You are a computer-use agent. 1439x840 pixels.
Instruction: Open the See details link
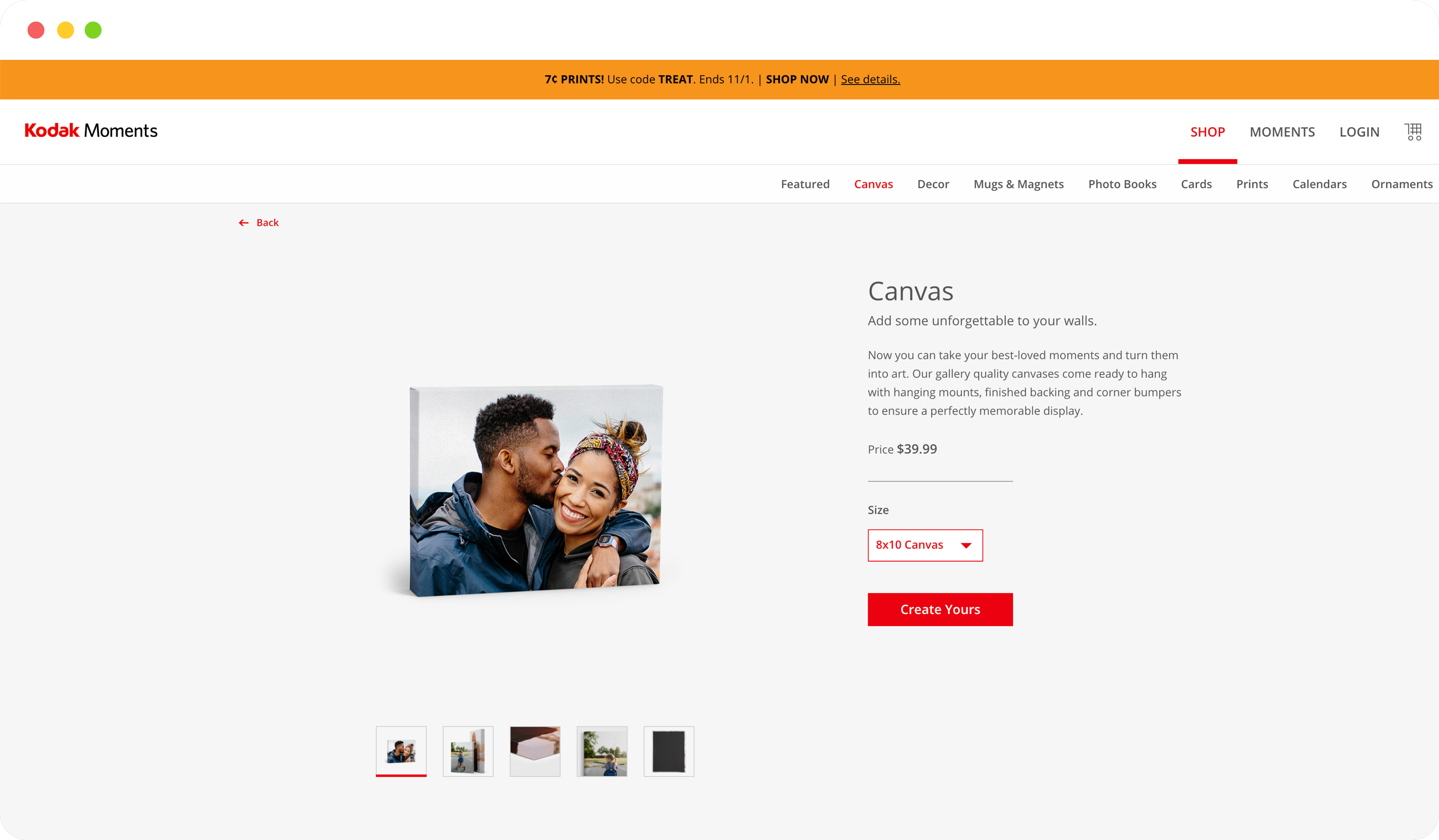tap(870, 79)
